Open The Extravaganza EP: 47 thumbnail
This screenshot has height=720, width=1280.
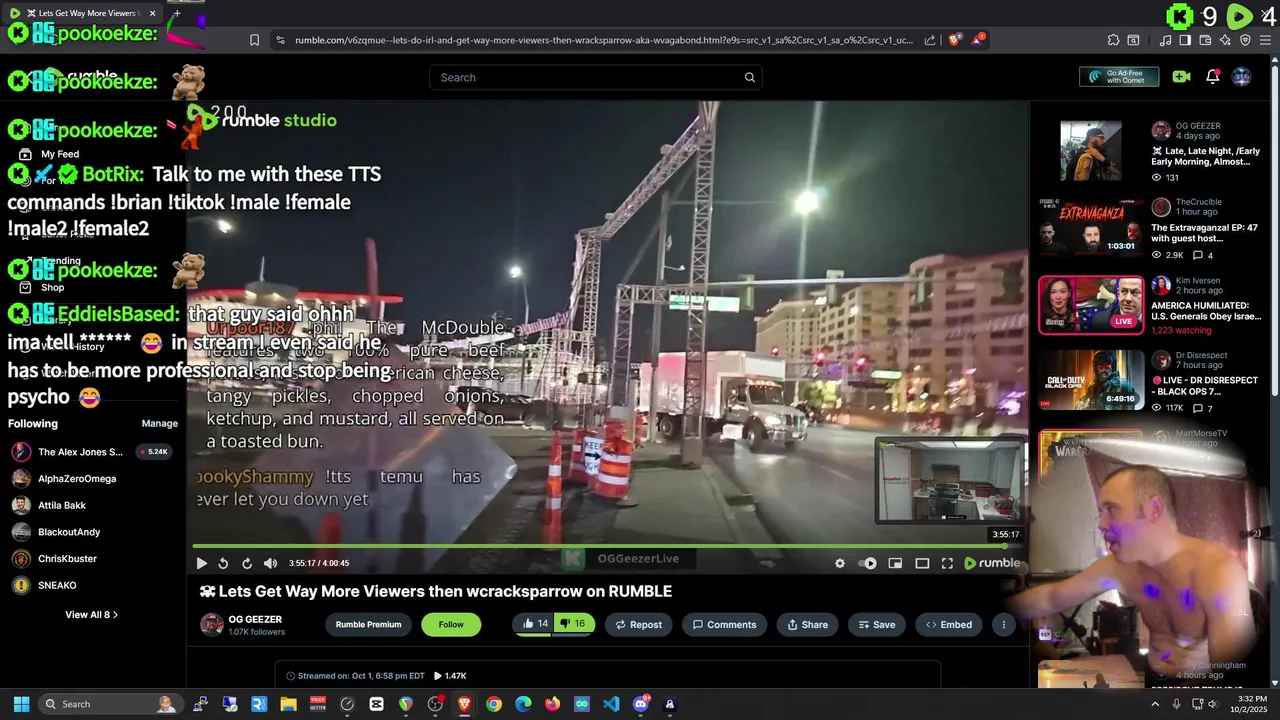click(x=1091, y=227)
